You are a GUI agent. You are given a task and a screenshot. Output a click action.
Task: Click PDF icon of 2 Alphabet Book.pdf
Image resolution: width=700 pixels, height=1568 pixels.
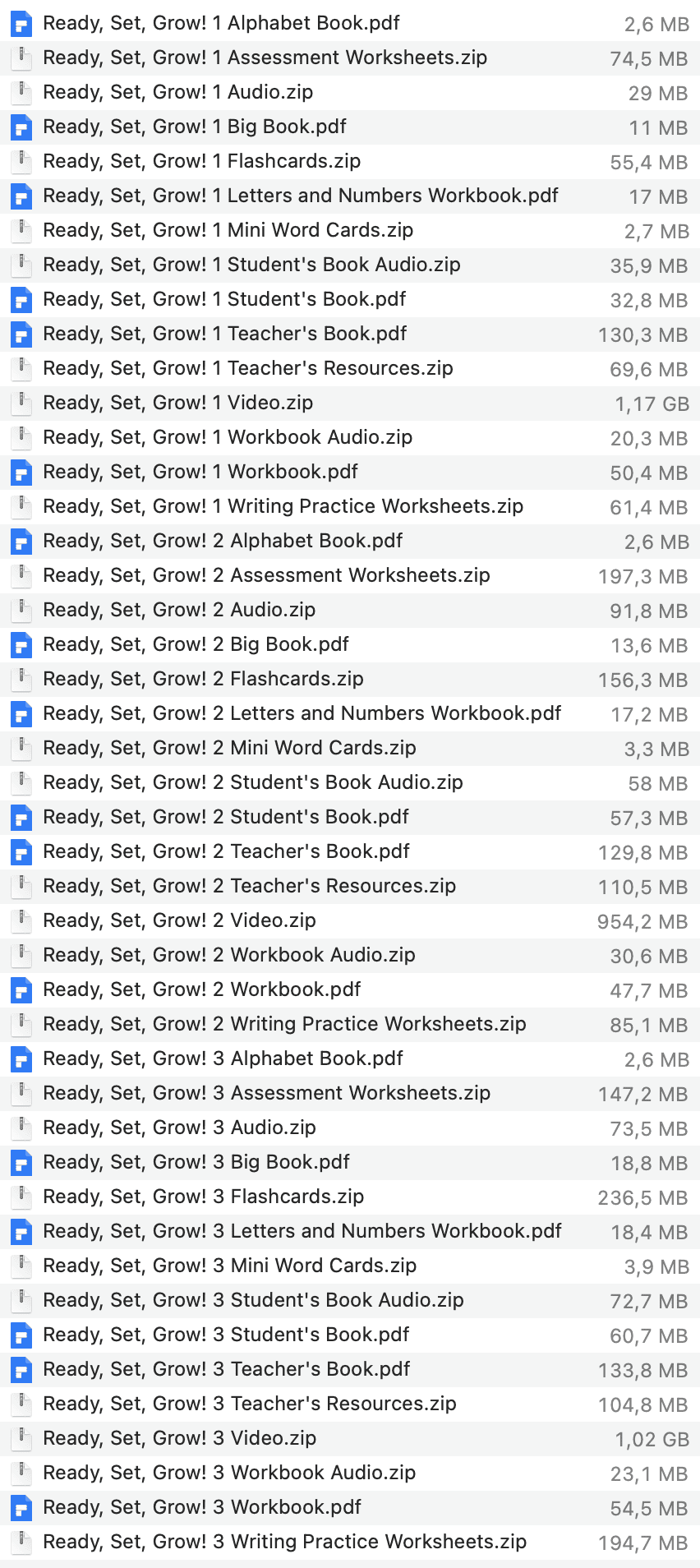(21, 541)
